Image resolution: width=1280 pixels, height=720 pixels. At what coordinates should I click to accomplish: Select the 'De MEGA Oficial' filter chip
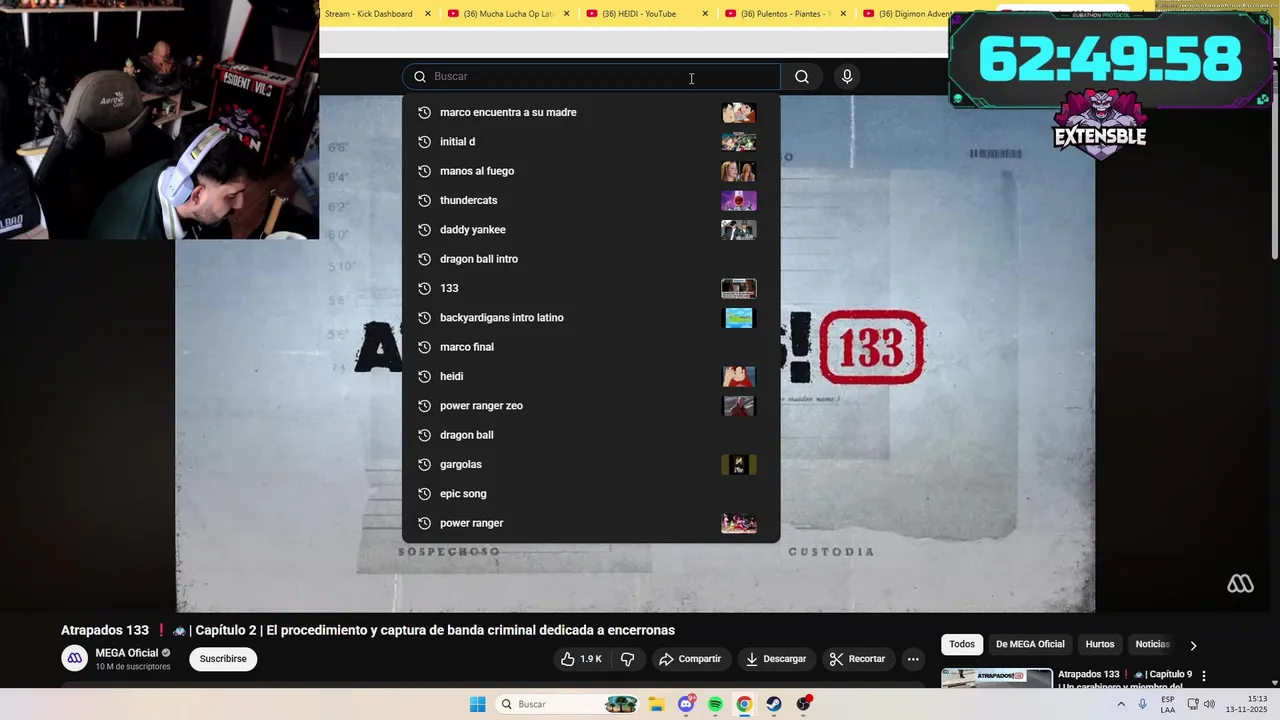[1030, 644]
